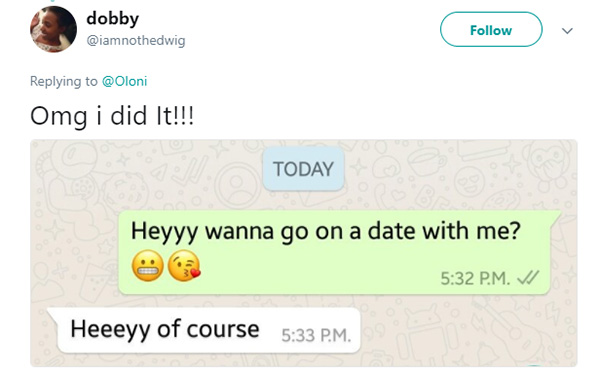Open the dobby display name
Screen dimensions: 600x373
[x=112, y=18]
